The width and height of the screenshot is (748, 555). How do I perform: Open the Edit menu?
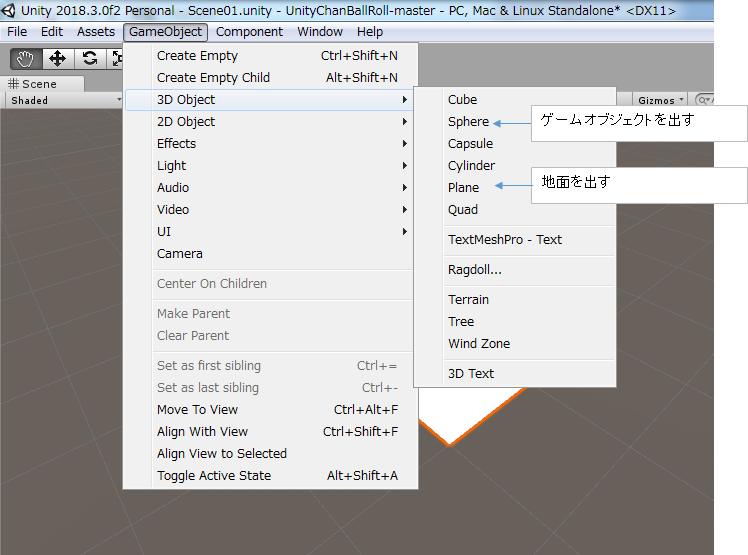point(52,32)
